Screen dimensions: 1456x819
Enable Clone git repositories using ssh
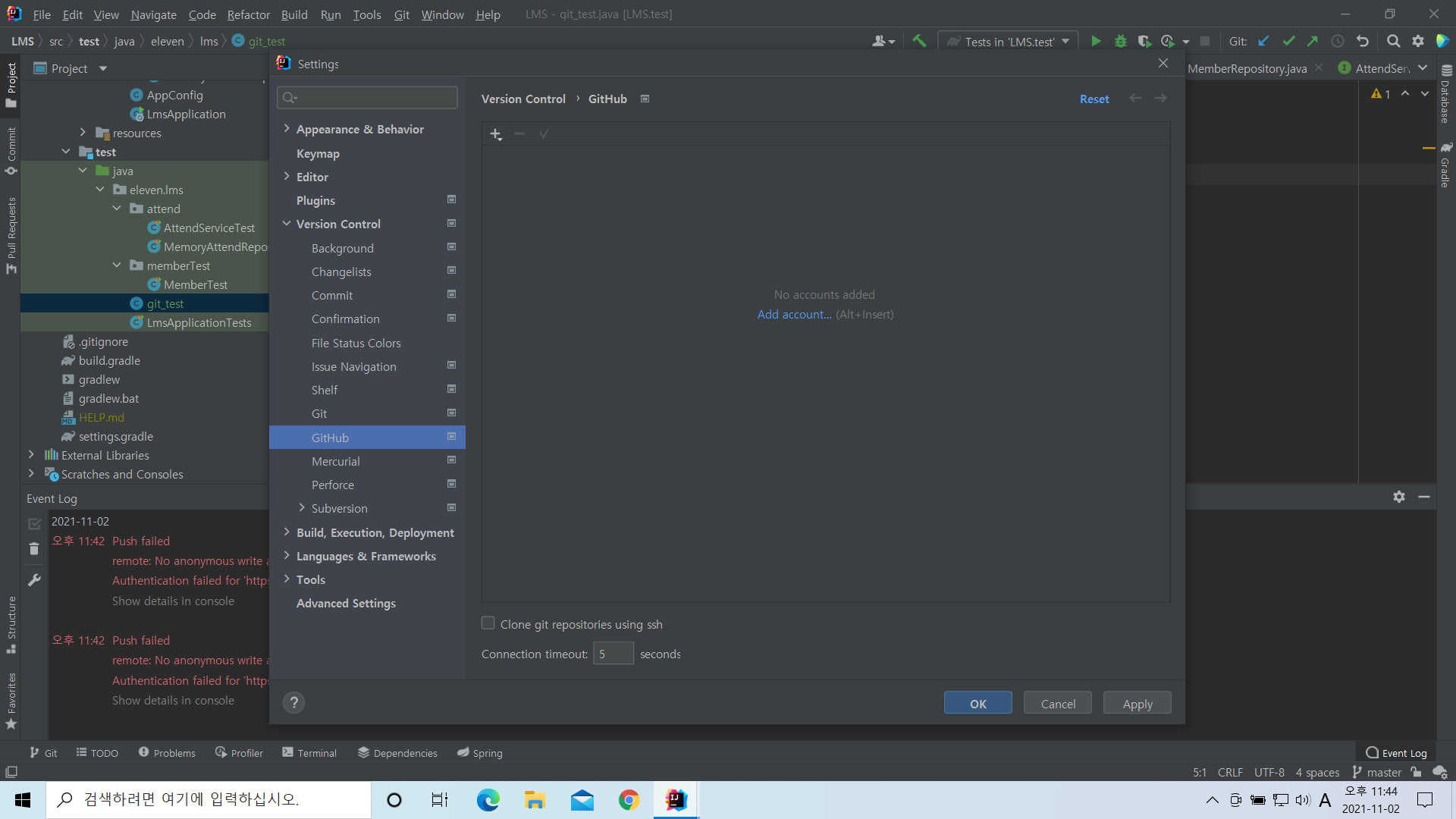[488, 623]
